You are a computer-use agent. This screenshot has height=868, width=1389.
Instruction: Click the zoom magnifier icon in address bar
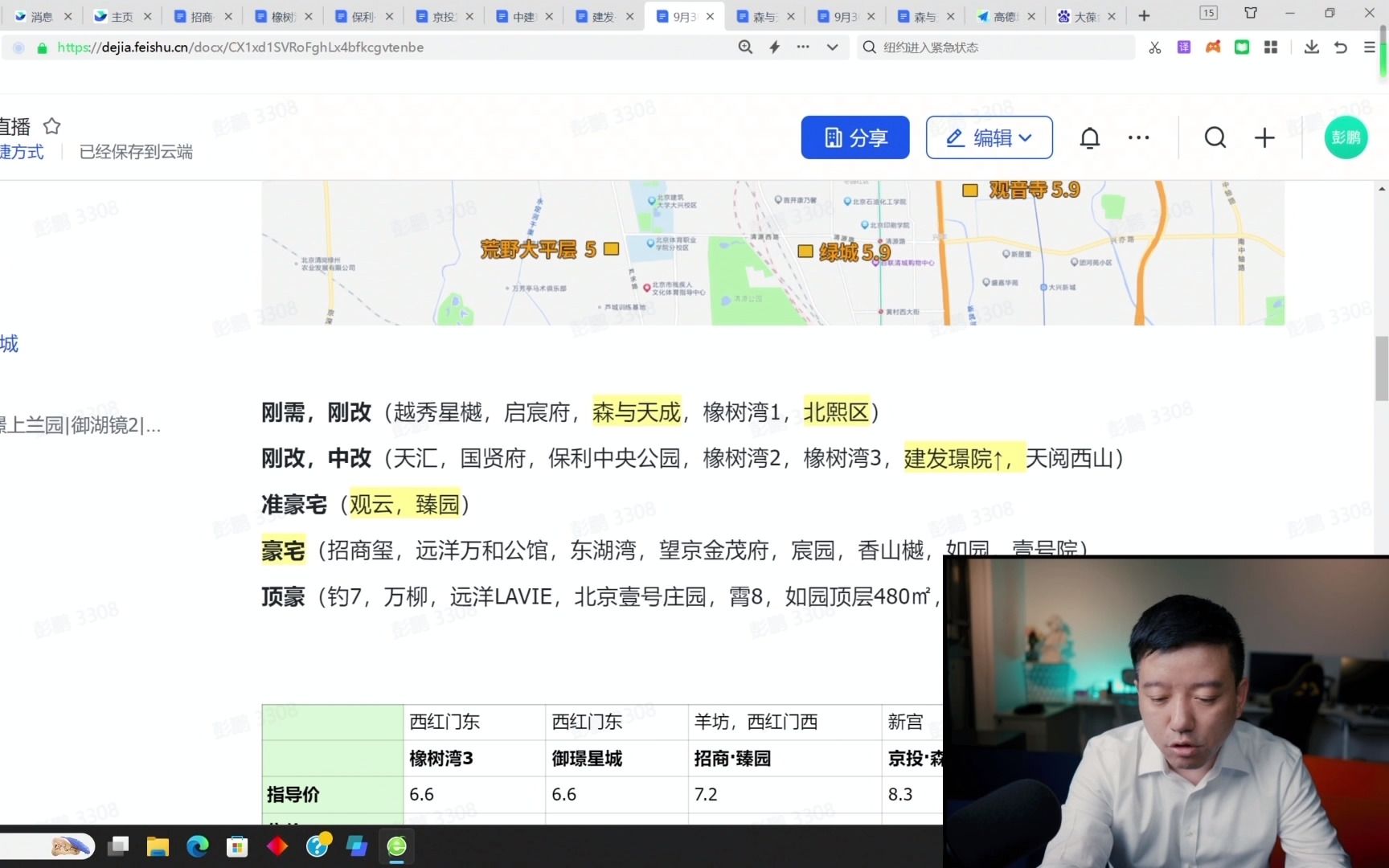tap(745, 47)
